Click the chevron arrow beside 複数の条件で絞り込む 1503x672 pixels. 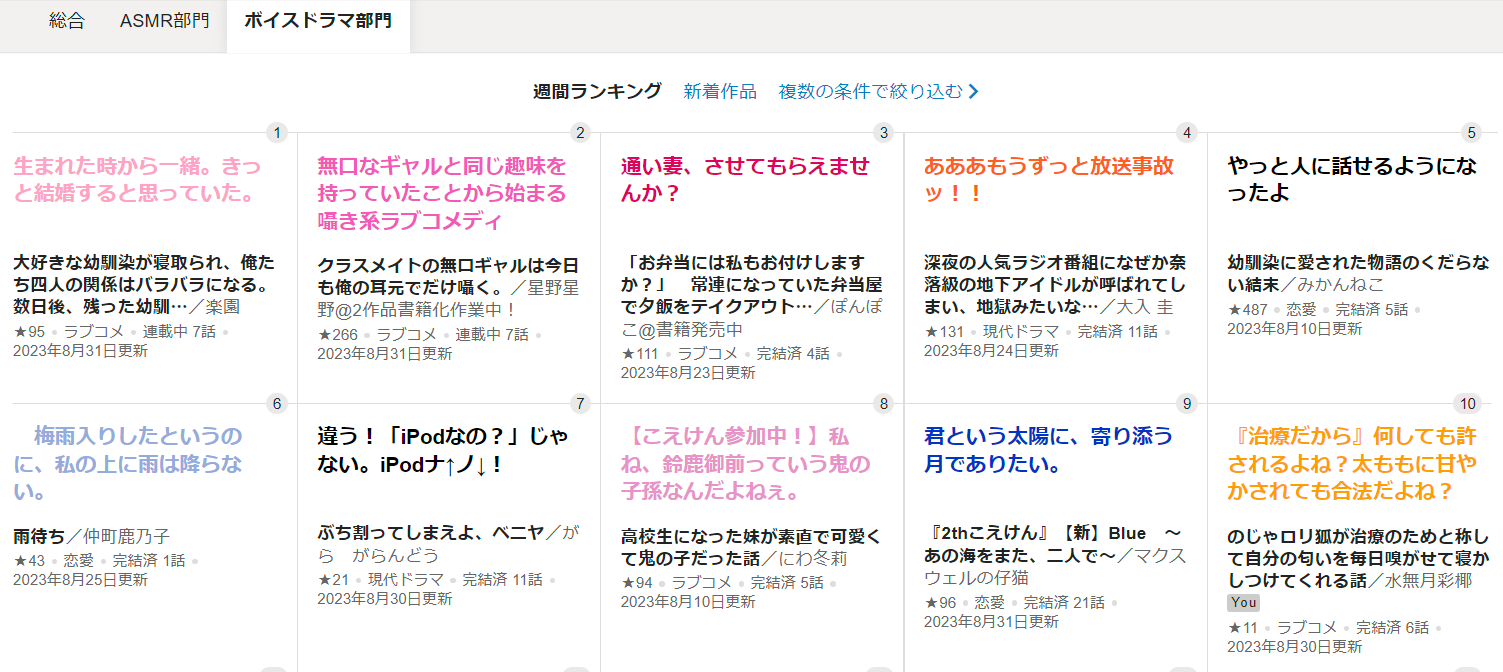974,92
